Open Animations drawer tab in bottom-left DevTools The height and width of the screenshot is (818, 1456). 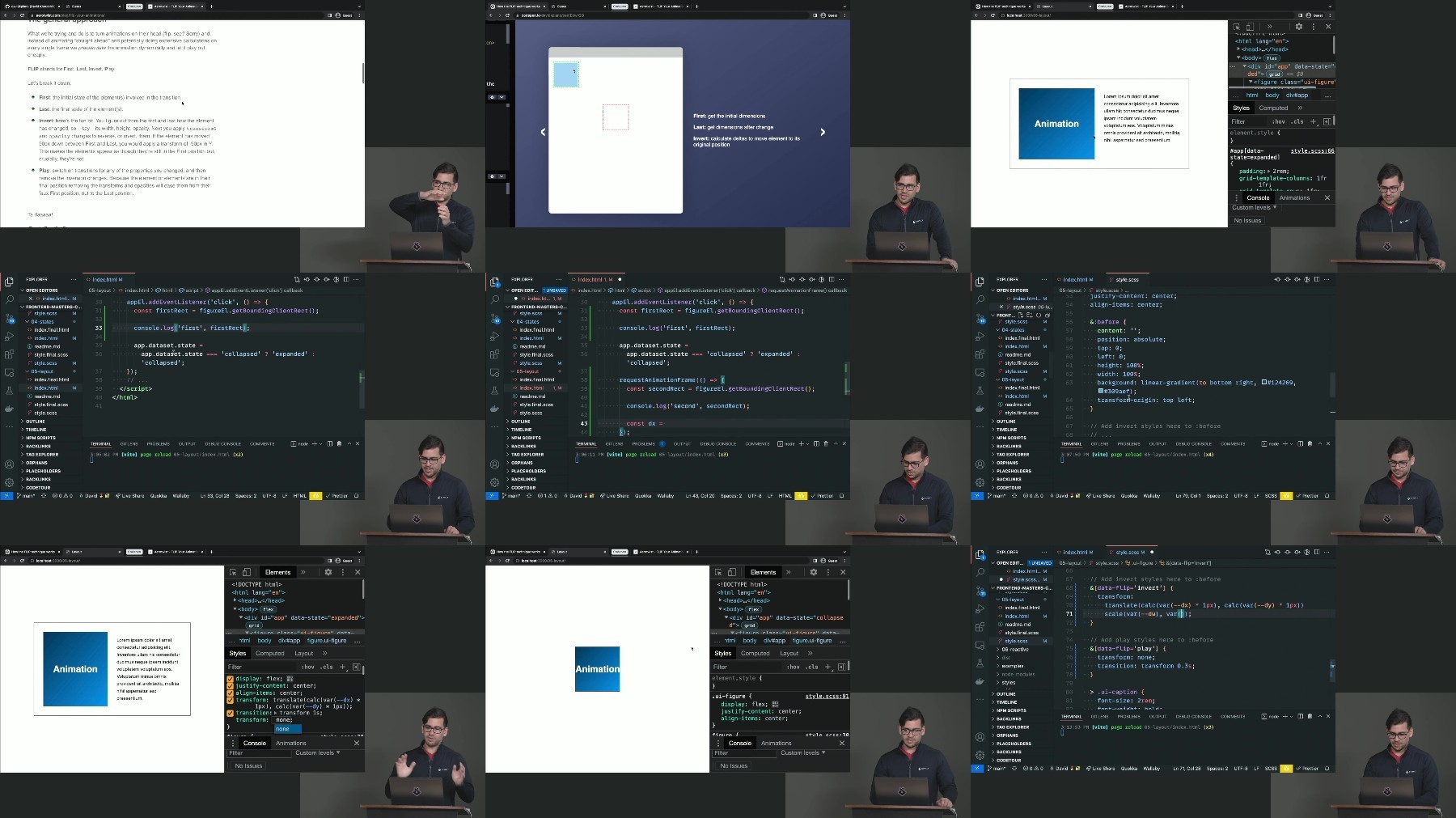tap(291, 743)
